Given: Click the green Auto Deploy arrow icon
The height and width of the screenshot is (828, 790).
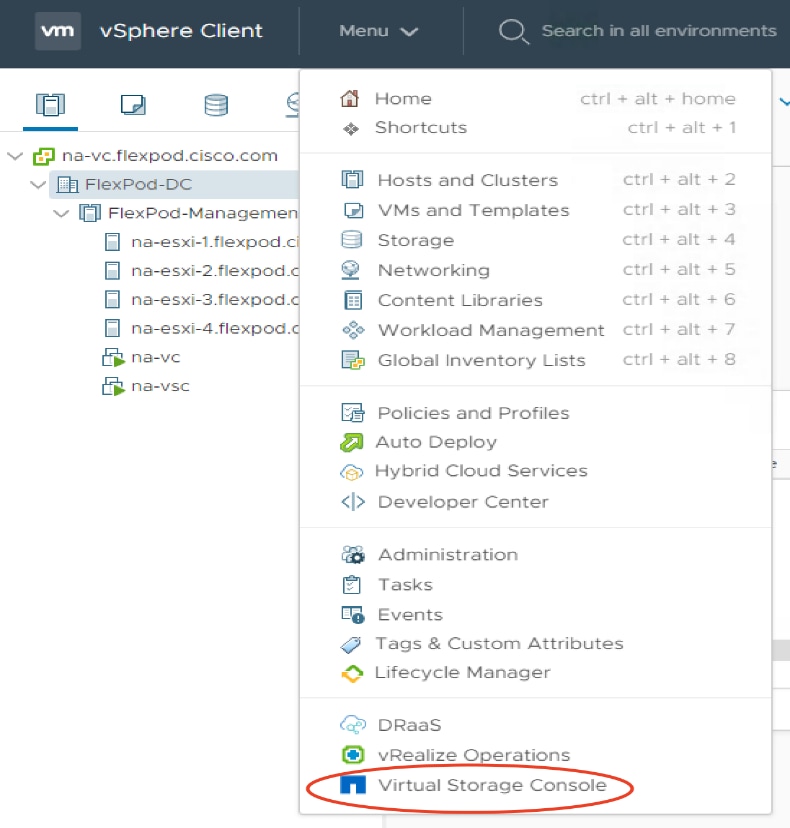Looking at the screenshot, I should pyautogui.click(x=352, y=442).
